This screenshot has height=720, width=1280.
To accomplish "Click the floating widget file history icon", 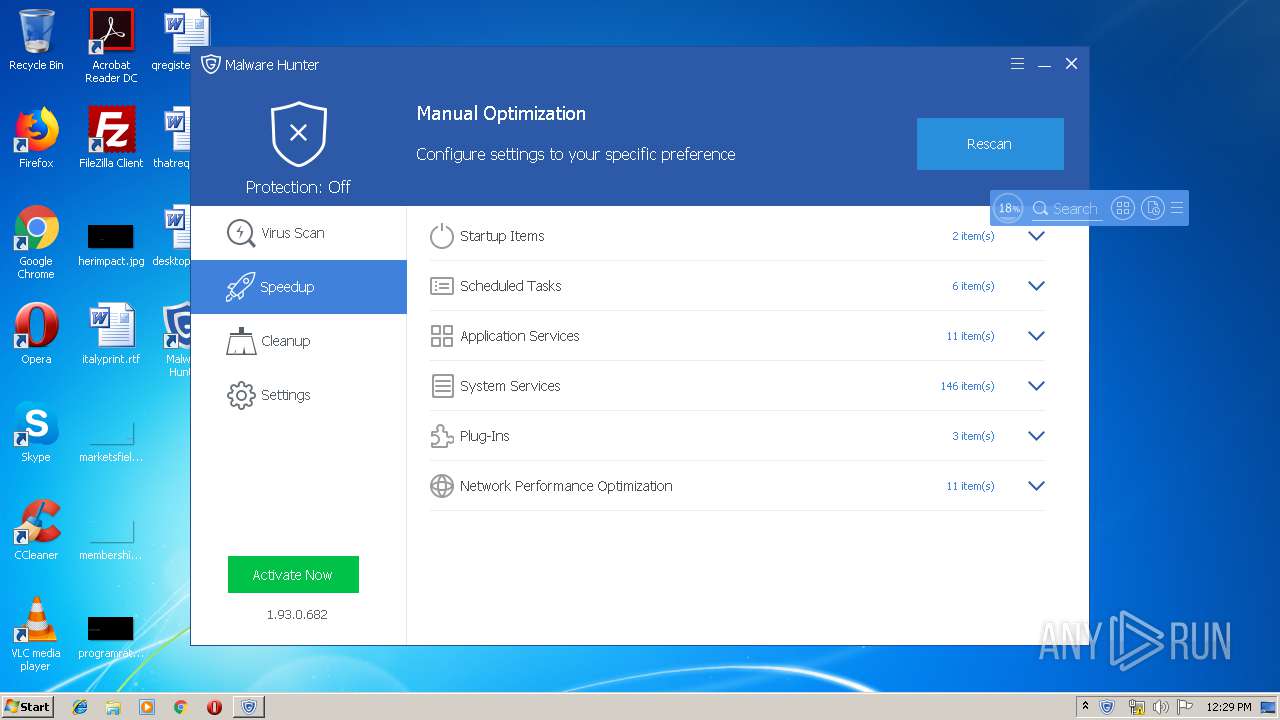I will tap(1153, 208).
